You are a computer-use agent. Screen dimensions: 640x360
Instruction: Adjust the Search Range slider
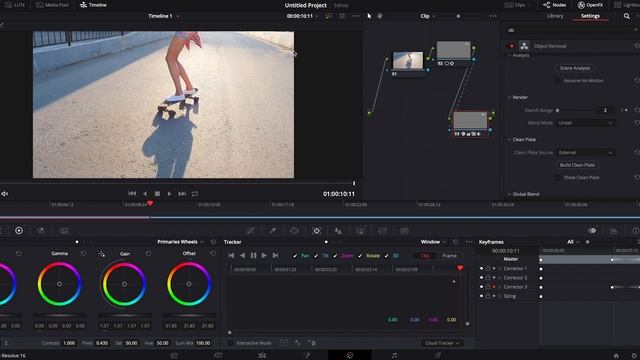point(558,110)
